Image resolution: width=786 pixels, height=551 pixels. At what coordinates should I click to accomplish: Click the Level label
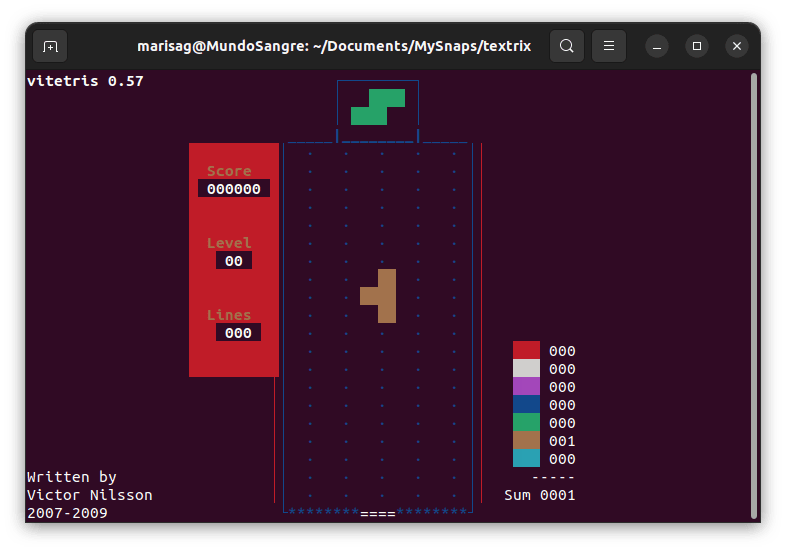tap(229, 243)
